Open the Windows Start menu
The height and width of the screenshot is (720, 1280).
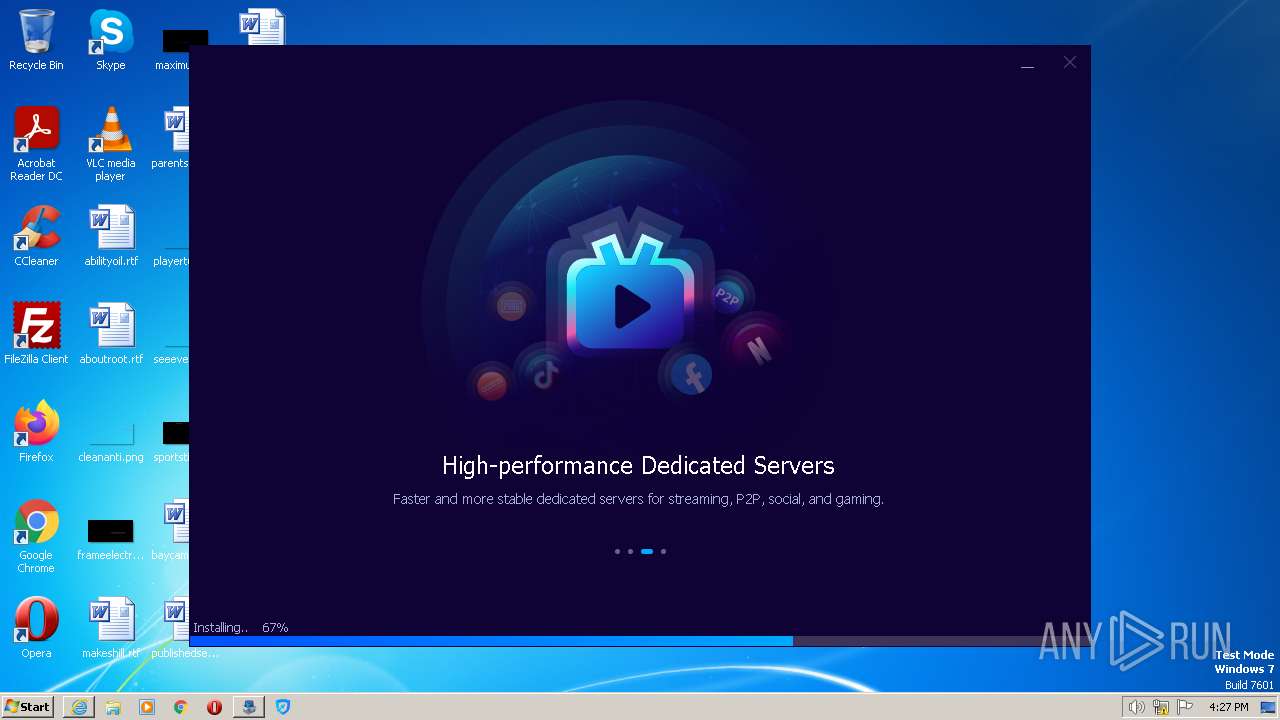pos(28,706)
